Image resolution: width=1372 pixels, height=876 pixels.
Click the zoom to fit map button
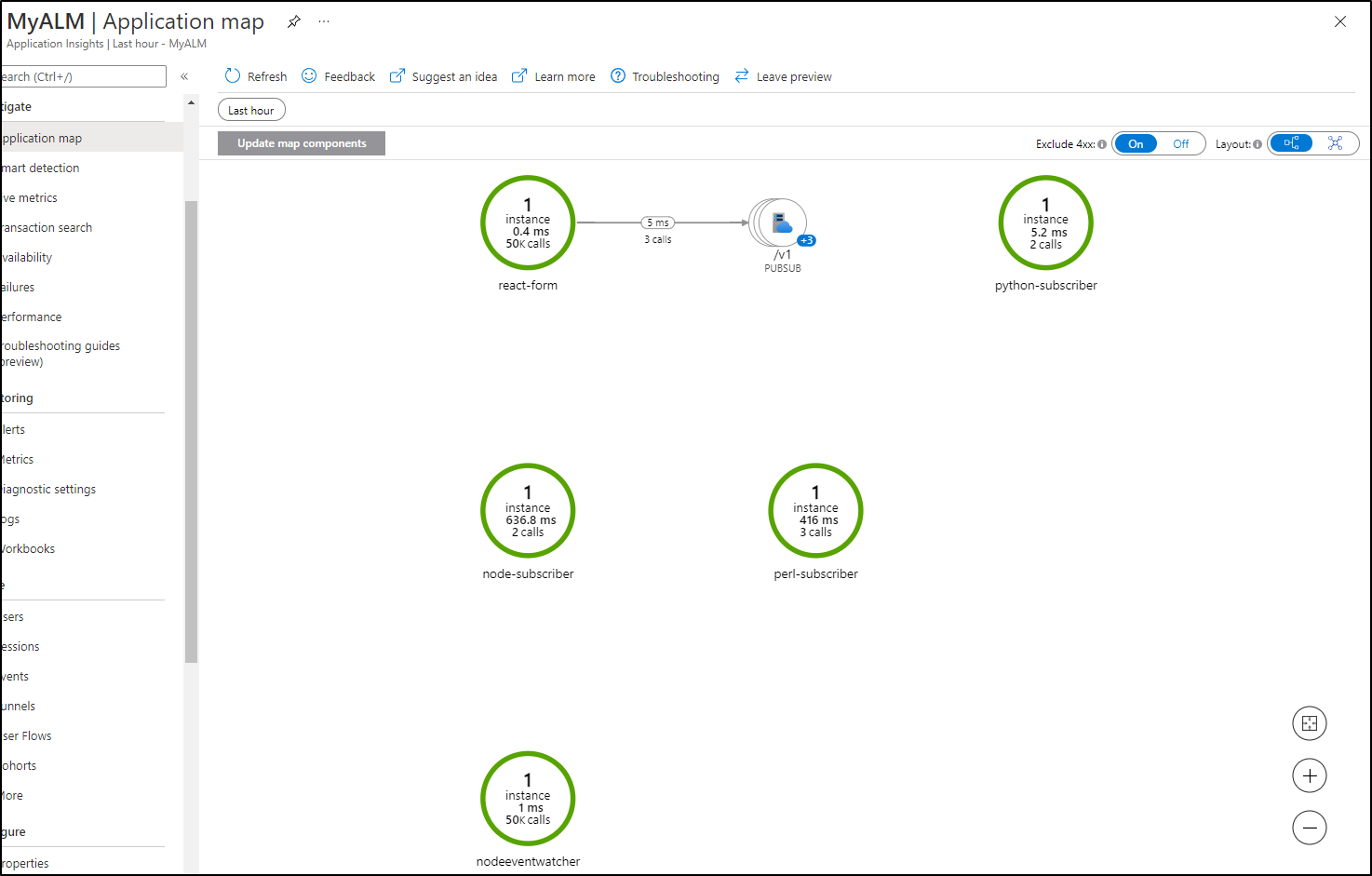(1310, 723)
